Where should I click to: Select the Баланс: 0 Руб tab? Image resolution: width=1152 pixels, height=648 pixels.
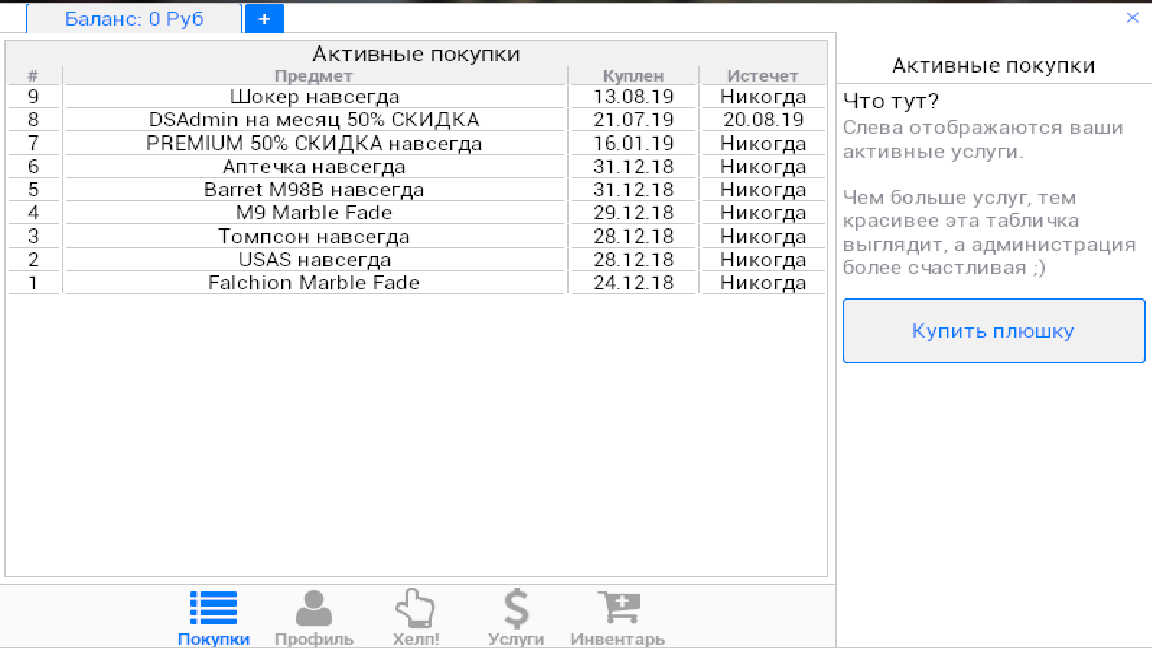tap(134, 19)
